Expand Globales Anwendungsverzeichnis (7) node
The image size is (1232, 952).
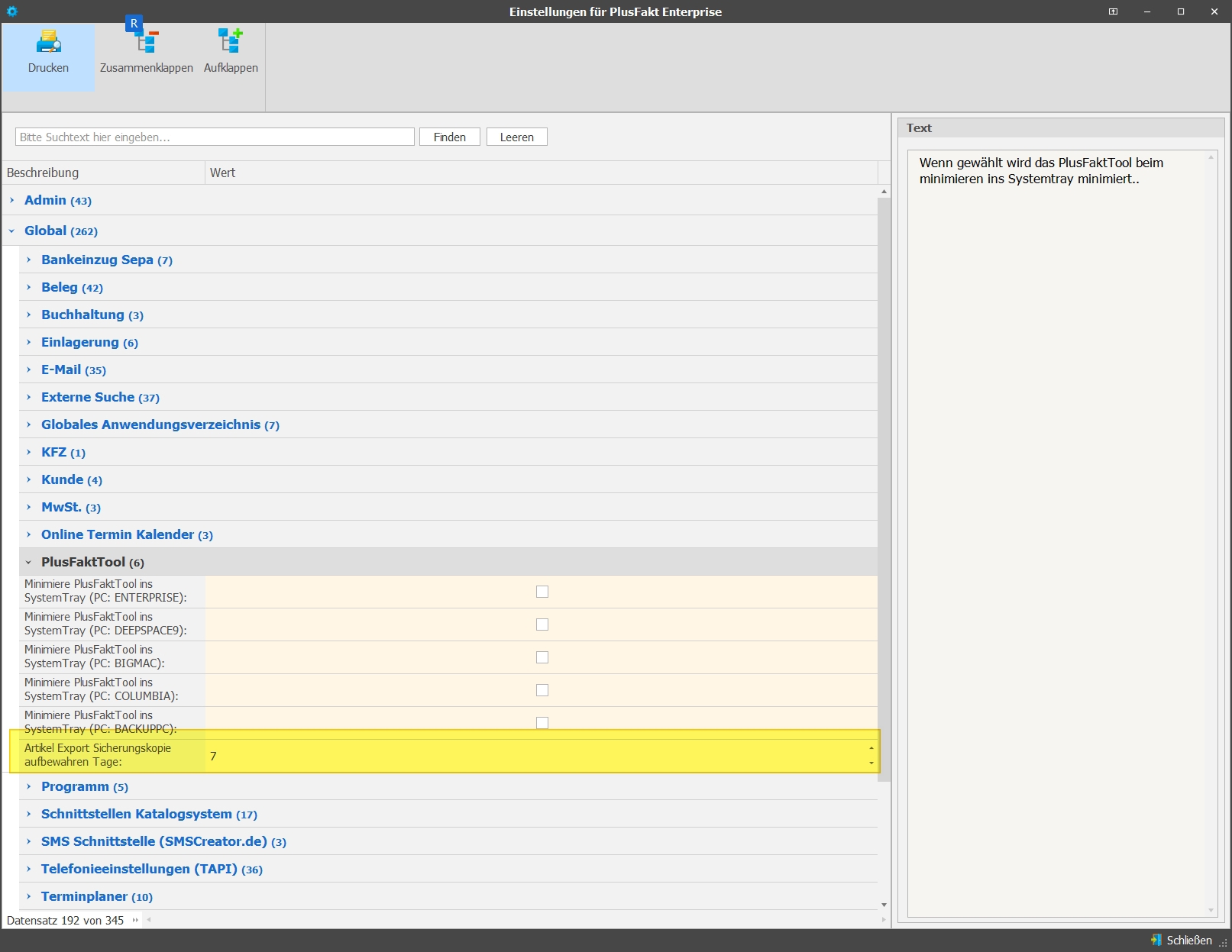[28, 424]
